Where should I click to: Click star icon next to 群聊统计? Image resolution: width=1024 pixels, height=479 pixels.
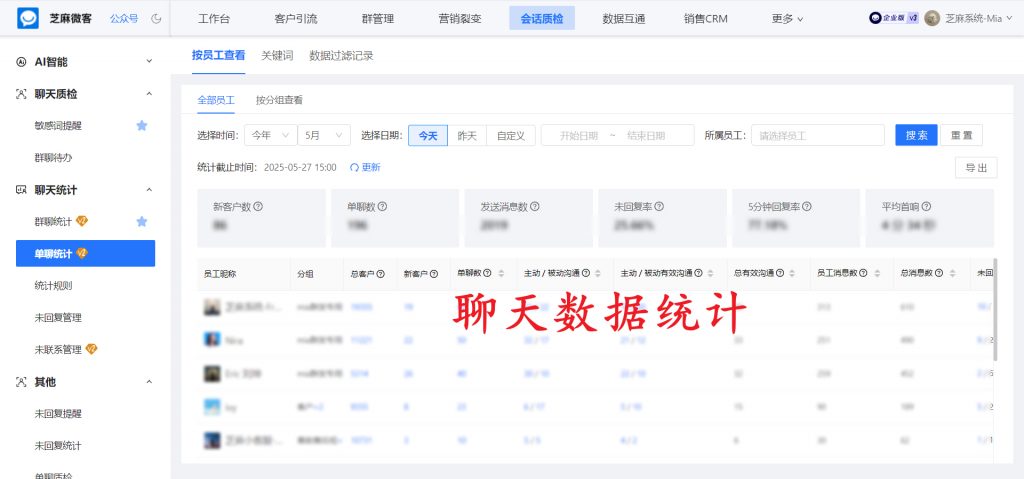pyautogui.click(x=142, y=222)
